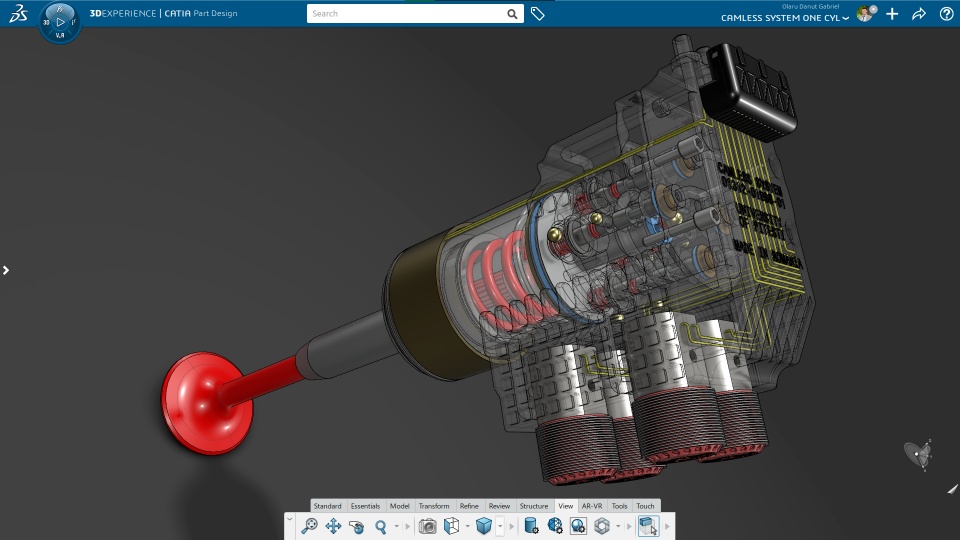Click the gray hexagon visual quality icon

(x=602, y=526)
